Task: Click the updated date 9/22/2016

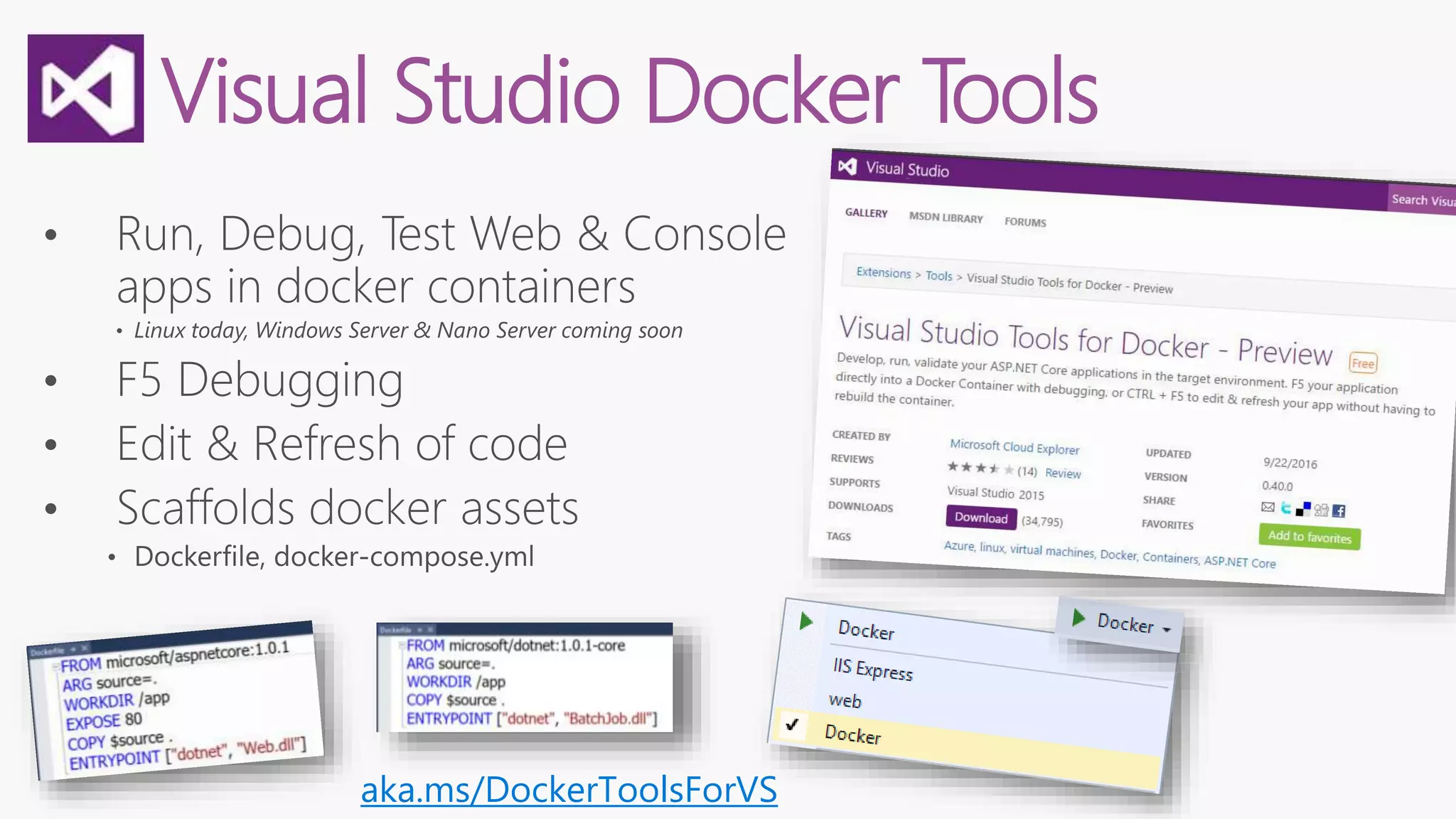Action: pyautogui.click(x=1290, y=463)
